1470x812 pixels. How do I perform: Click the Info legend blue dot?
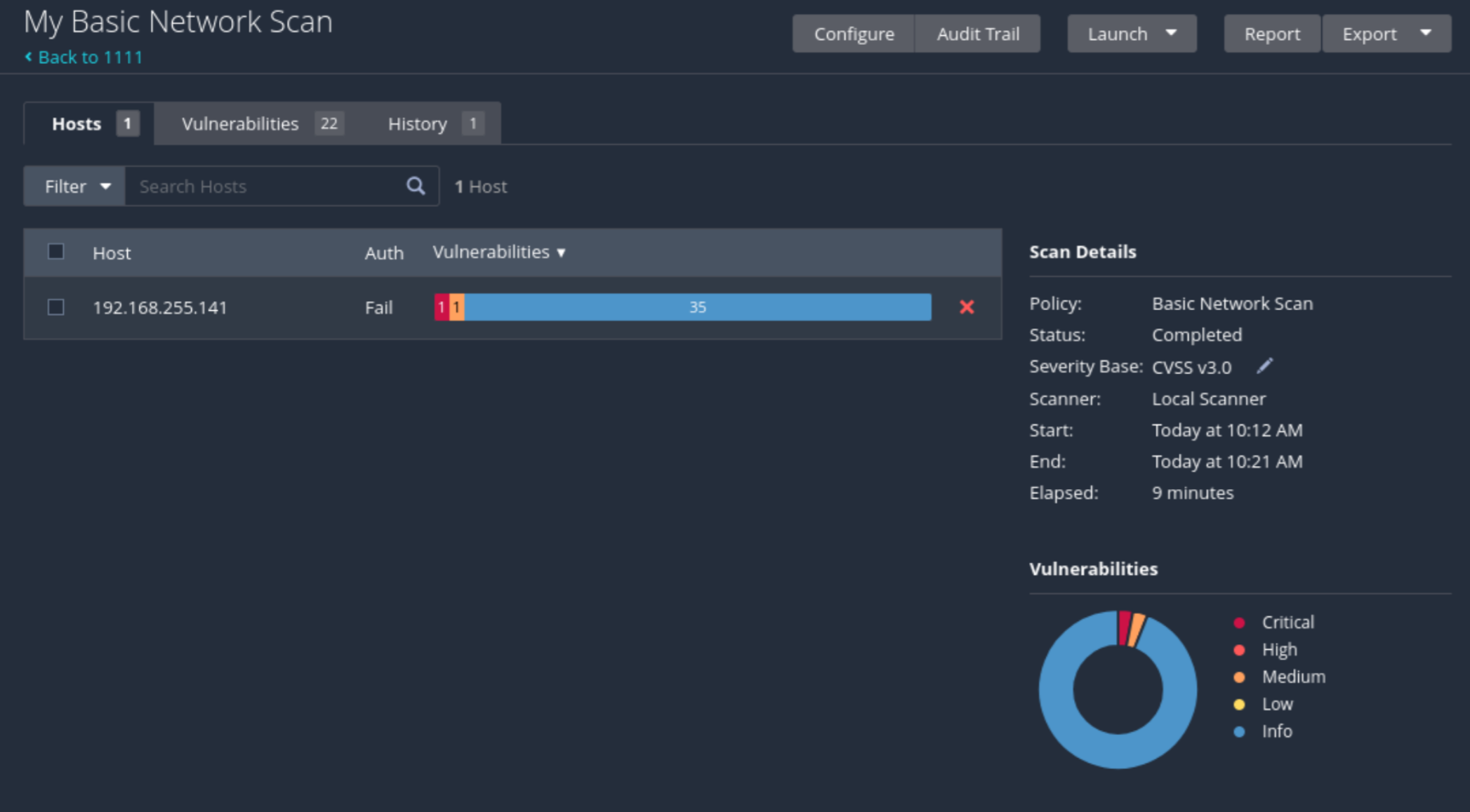tap(1239, 732)
